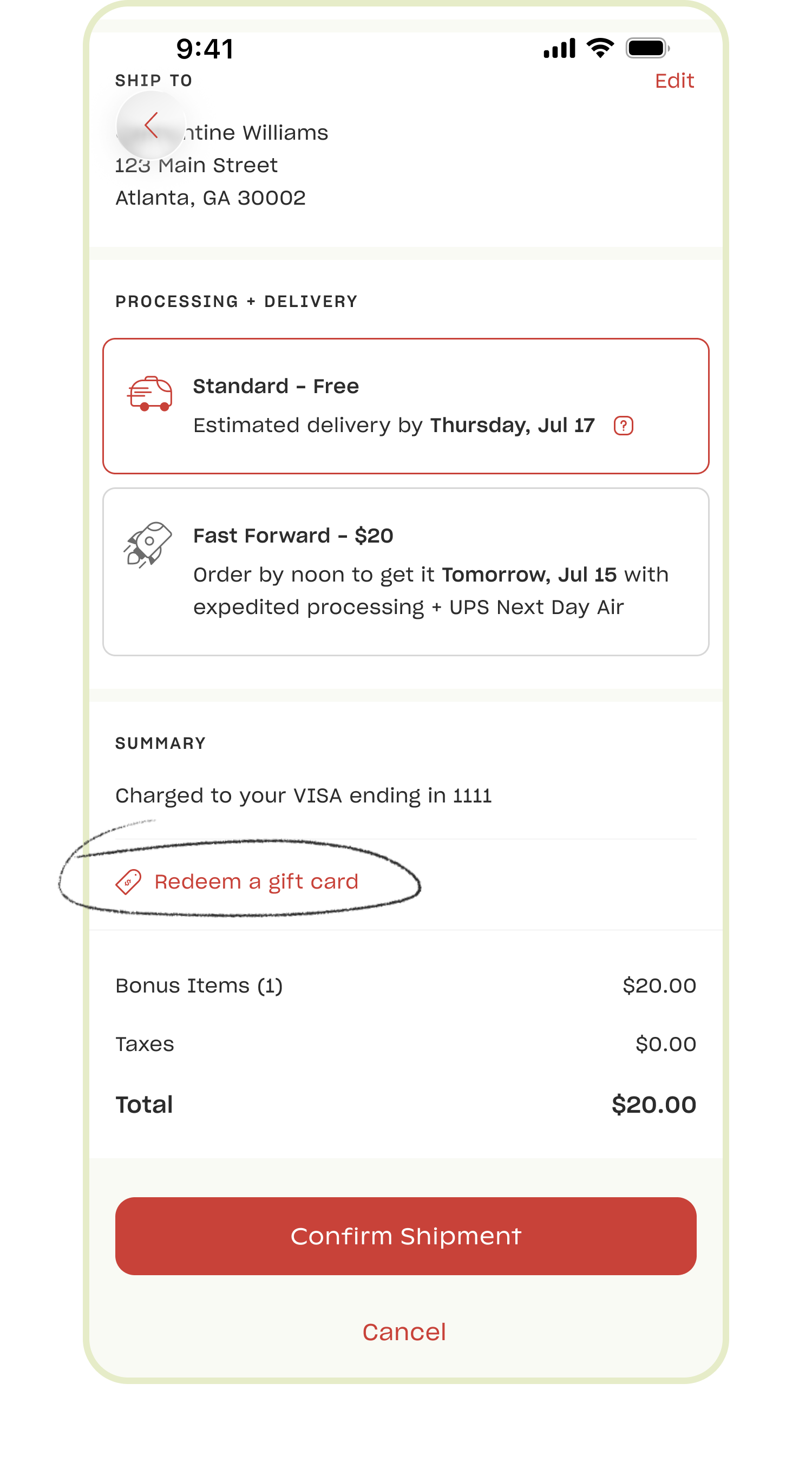Image resolution: width=812 pixels, height=1475 pixels.
Task: Open Redeem a gift card
Action: tap(257, 881)
